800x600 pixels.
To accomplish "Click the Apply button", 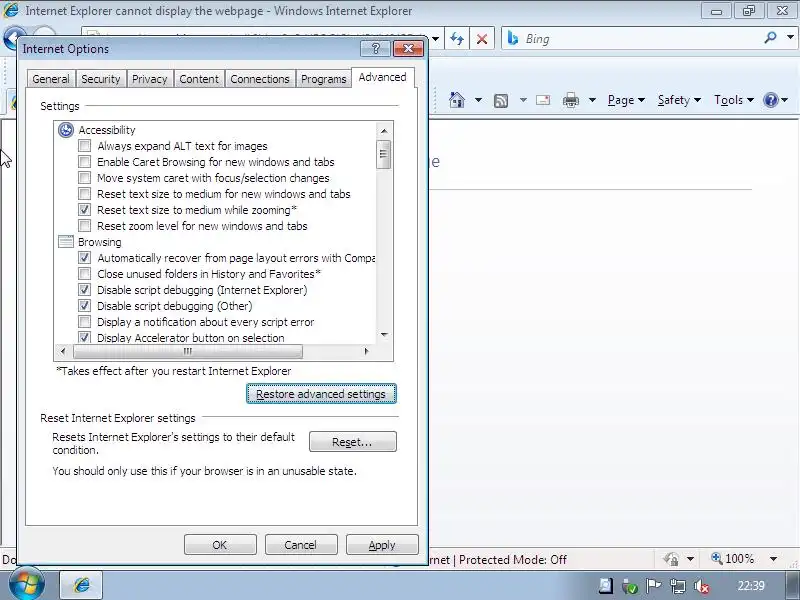I will point(382,545).
